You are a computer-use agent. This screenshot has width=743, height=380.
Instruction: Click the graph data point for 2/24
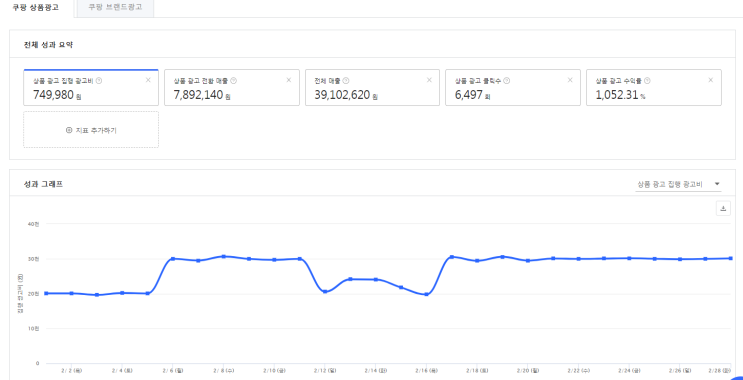pyautogui.click(x=629, y=258)
